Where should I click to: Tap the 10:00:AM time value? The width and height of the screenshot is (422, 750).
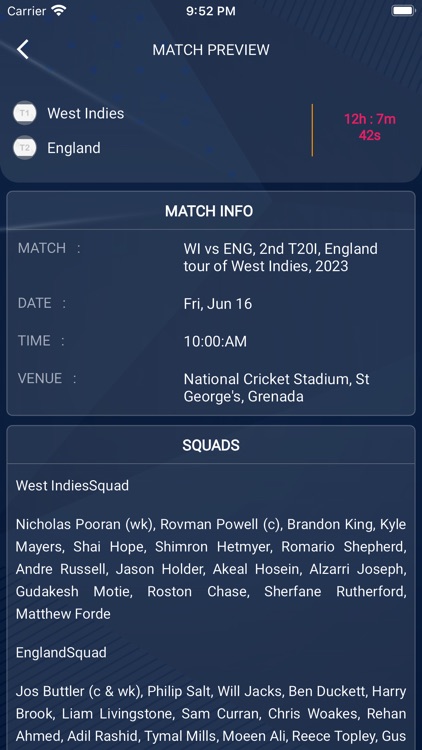pyautogui.click(x=215, y=342)
